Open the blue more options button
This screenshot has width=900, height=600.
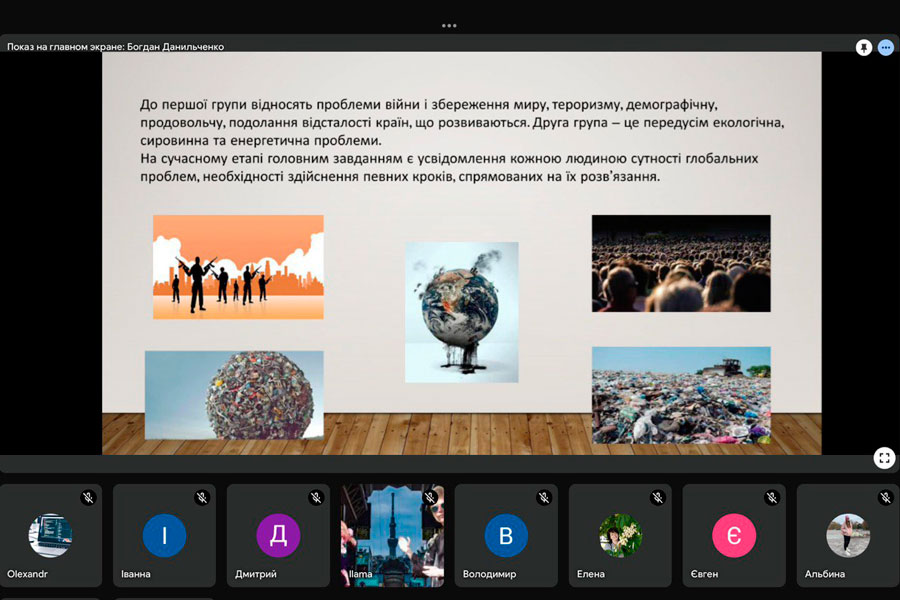[x=886, y=48]
